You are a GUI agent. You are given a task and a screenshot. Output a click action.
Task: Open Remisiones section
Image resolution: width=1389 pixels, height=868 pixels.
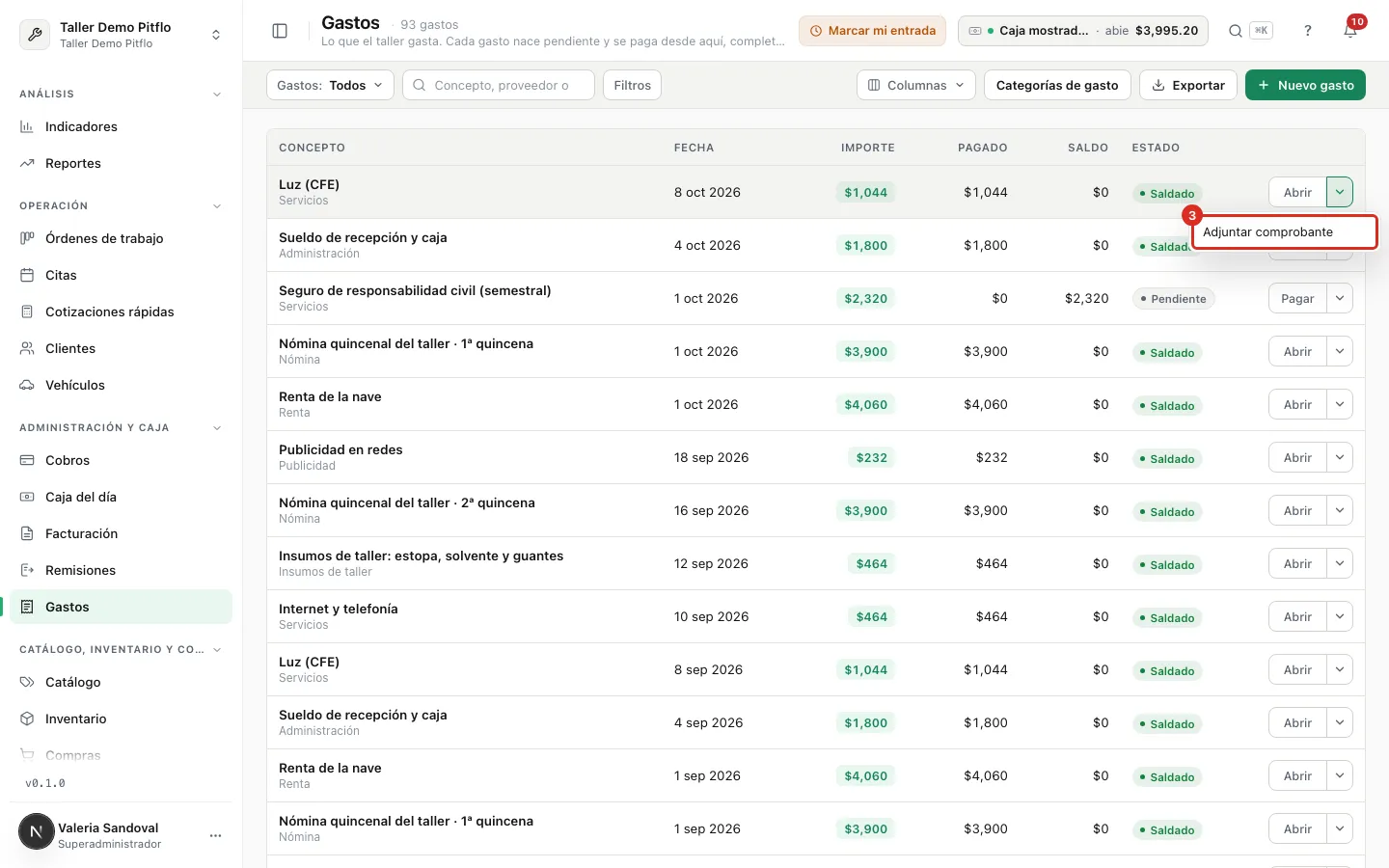coord(121,570)
